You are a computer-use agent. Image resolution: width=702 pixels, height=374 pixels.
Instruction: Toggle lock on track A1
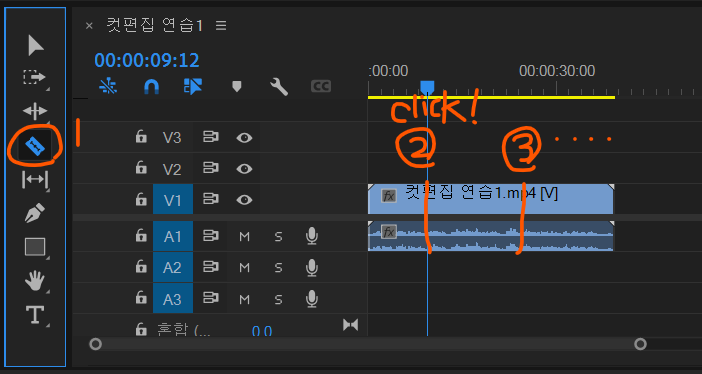tap(141, 236)
